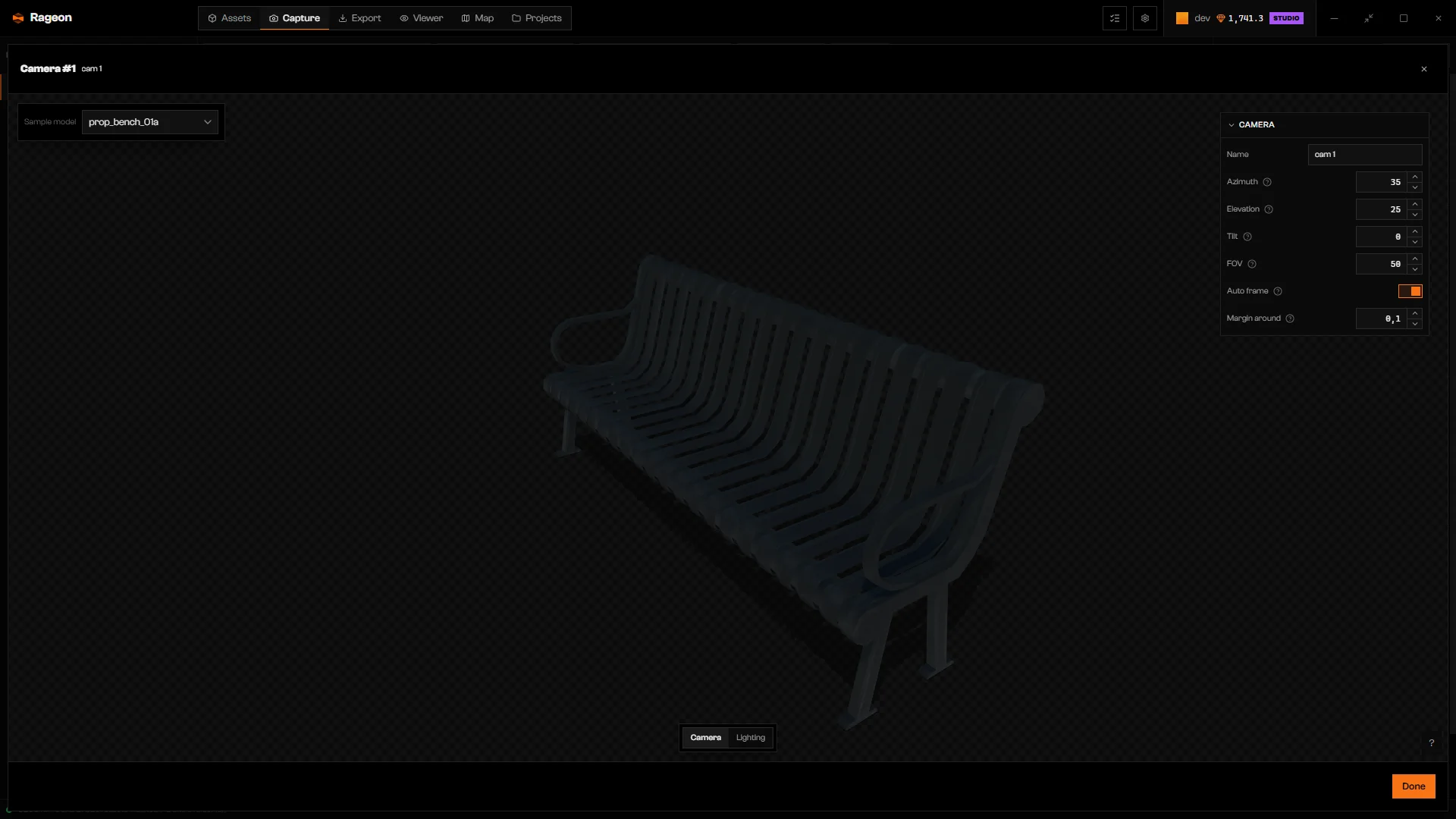The image size is (1456, 819).
Task: Disable the Auto frame toggle
Action: pyautogui.click(x=1410, y=291)
